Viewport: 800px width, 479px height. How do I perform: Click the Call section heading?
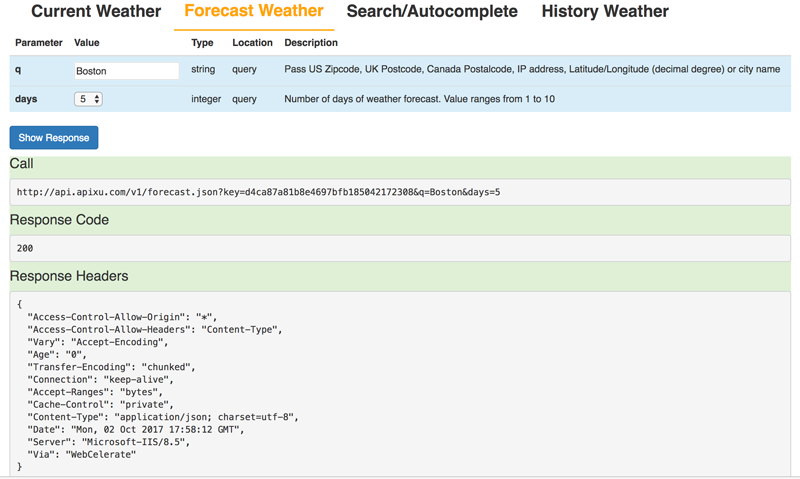21,164
